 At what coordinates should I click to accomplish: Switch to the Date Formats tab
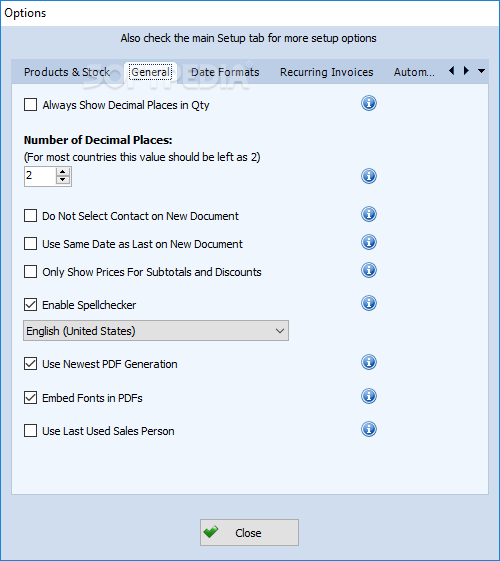click(225, 72)
